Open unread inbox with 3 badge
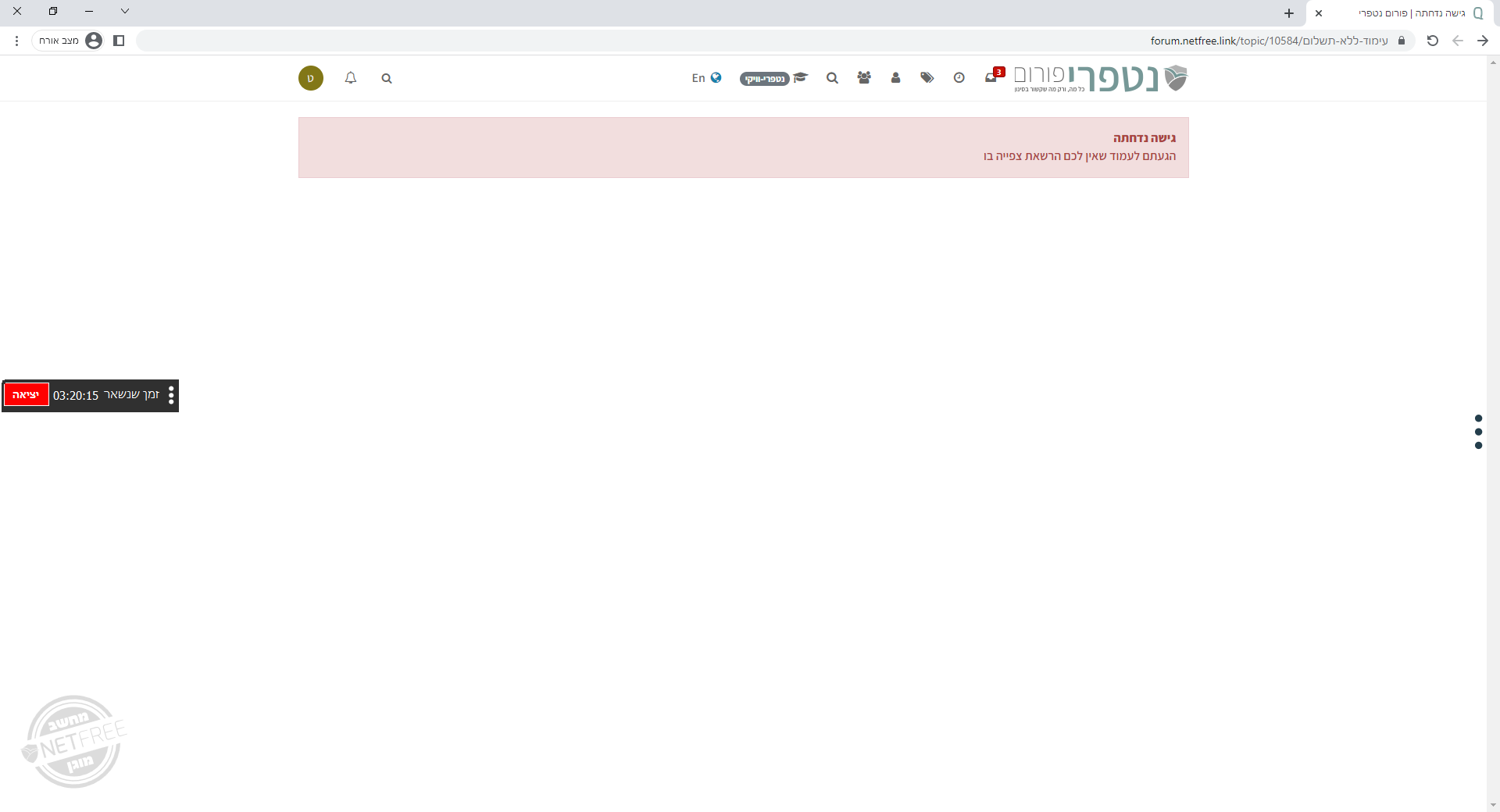This screenshot has height=812, width=1500. [x=992, y=77]
